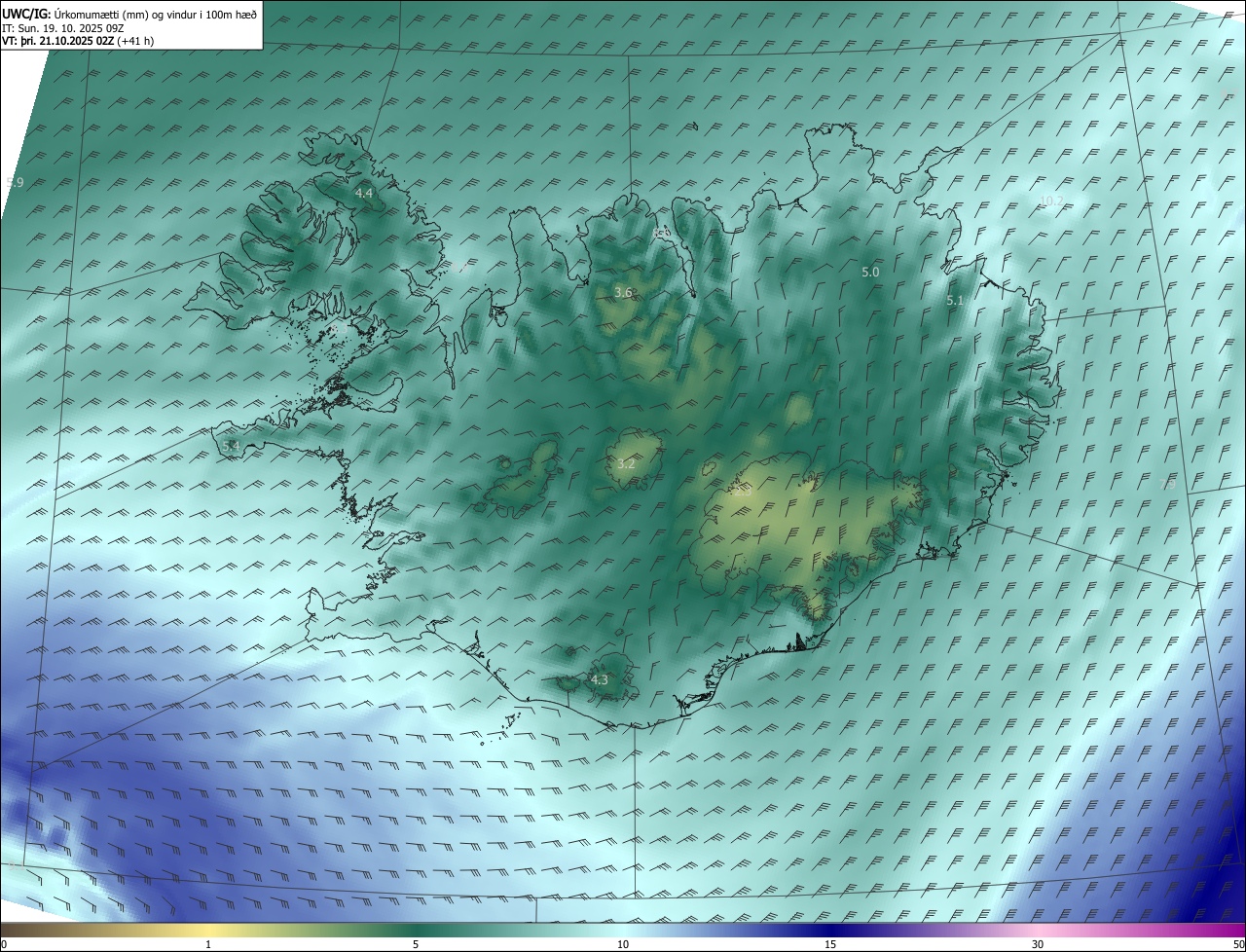
Task: Click the "4.3" value on the southern glacier
Action: tap(599, 680)
